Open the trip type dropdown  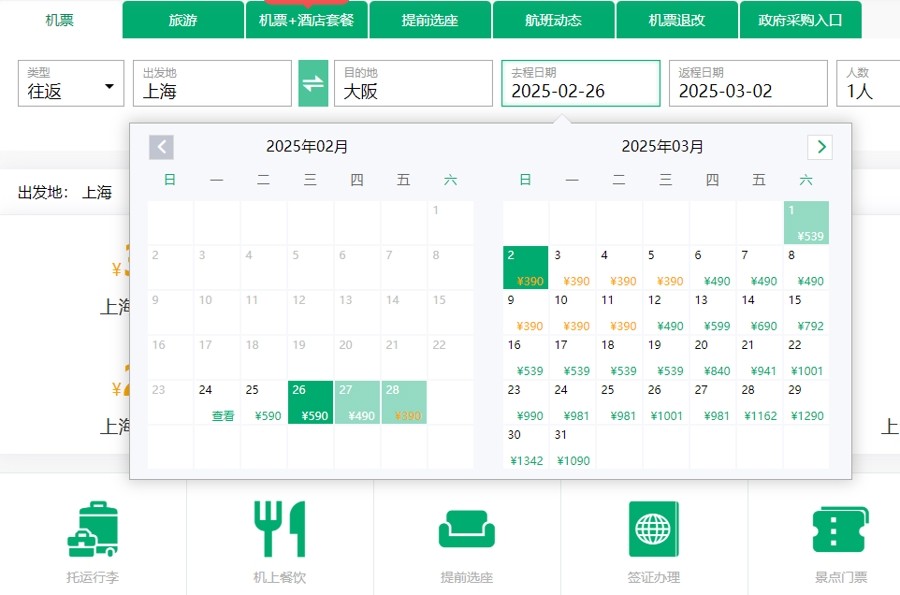71,83
